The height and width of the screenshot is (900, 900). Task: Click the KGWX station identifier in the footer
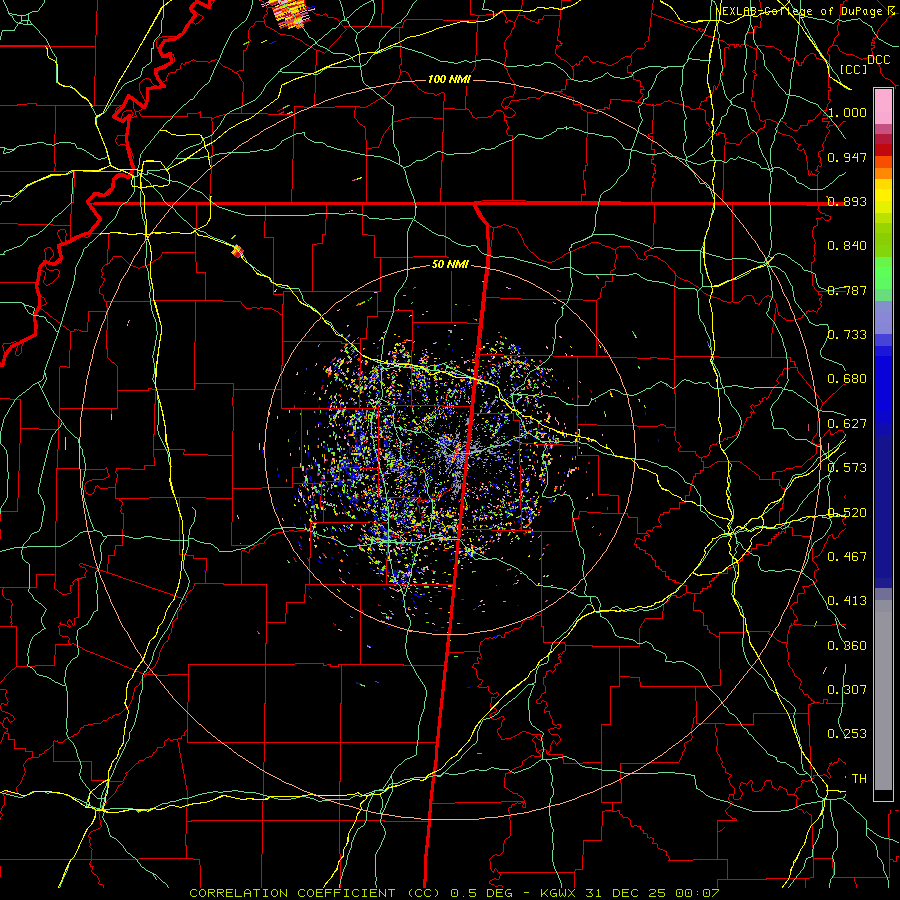(x=560, y=893)
